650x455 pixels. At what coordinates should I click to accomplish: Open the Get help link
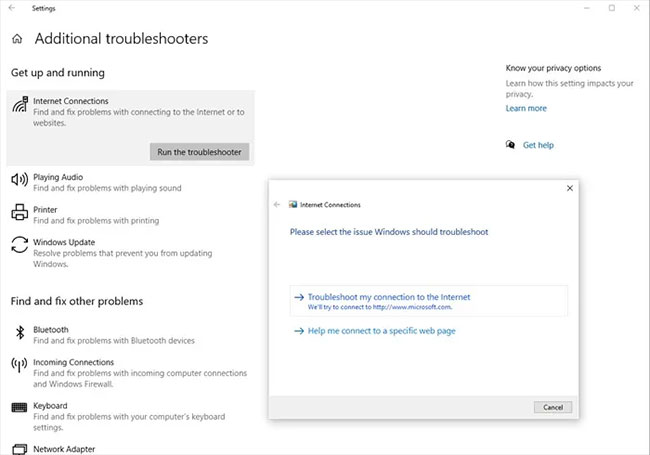point(538,145)
